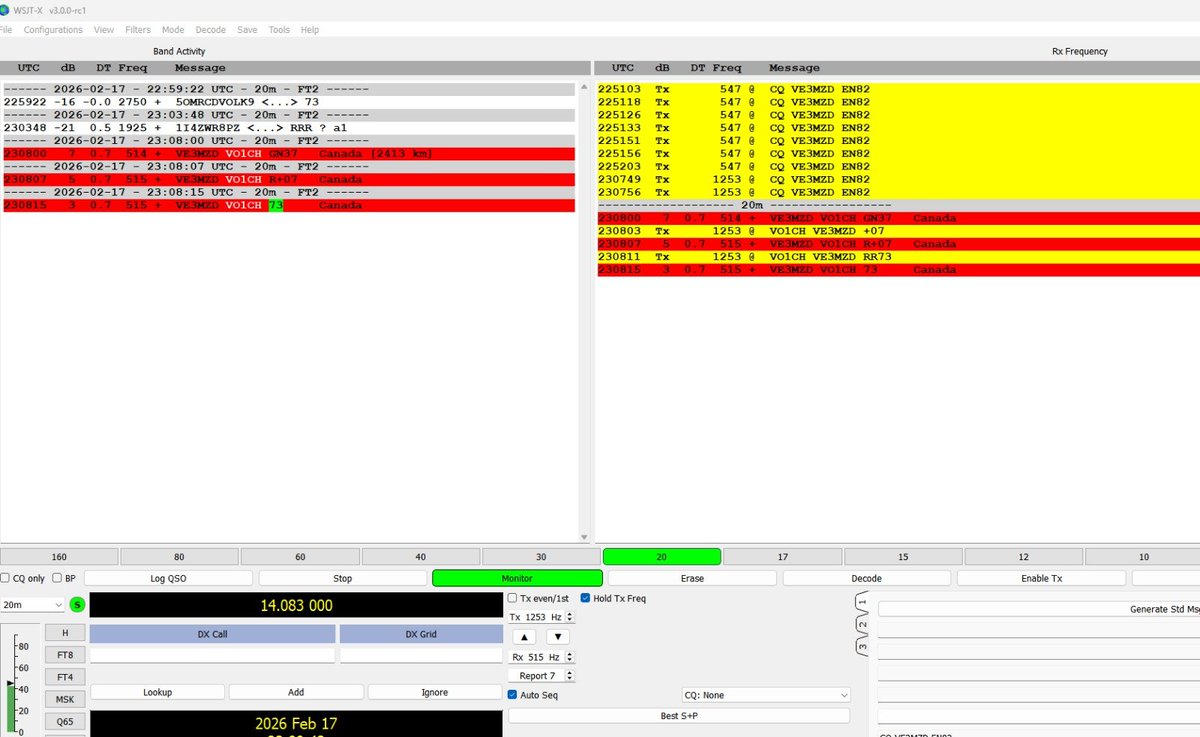Viewport: 1200px width, 737px height.
Task: Click the WSJT-X application icon in title bar
Action: click(7, 9)
